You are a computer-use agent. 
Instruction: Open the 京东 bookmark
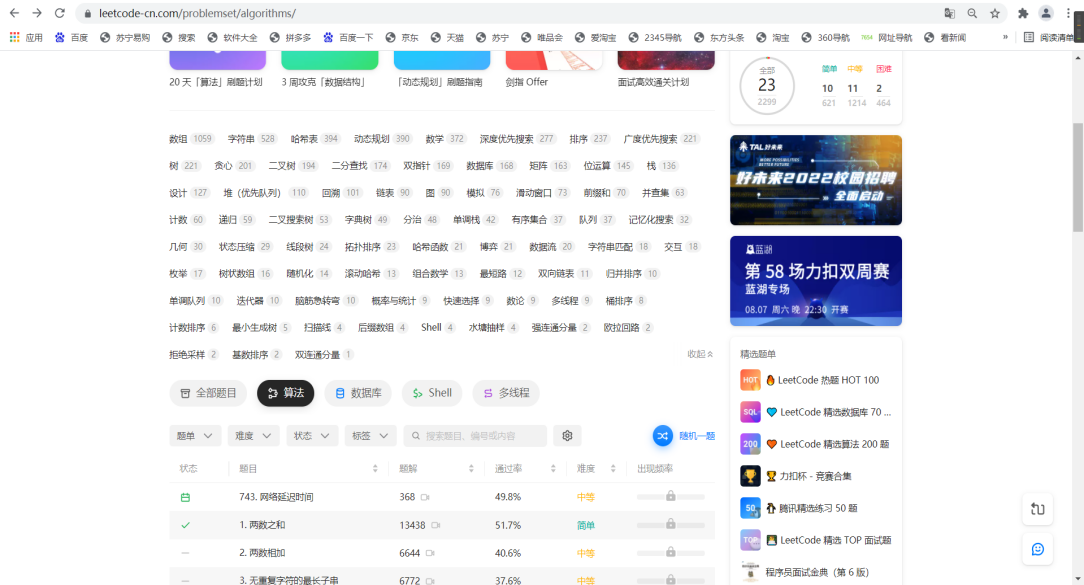(402, 37)
